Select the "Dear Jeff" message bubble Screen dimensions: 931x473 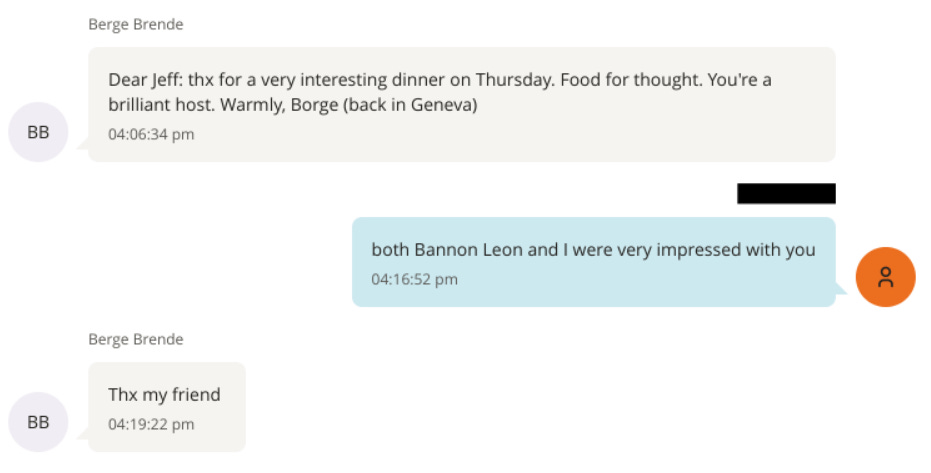(461, 104)
